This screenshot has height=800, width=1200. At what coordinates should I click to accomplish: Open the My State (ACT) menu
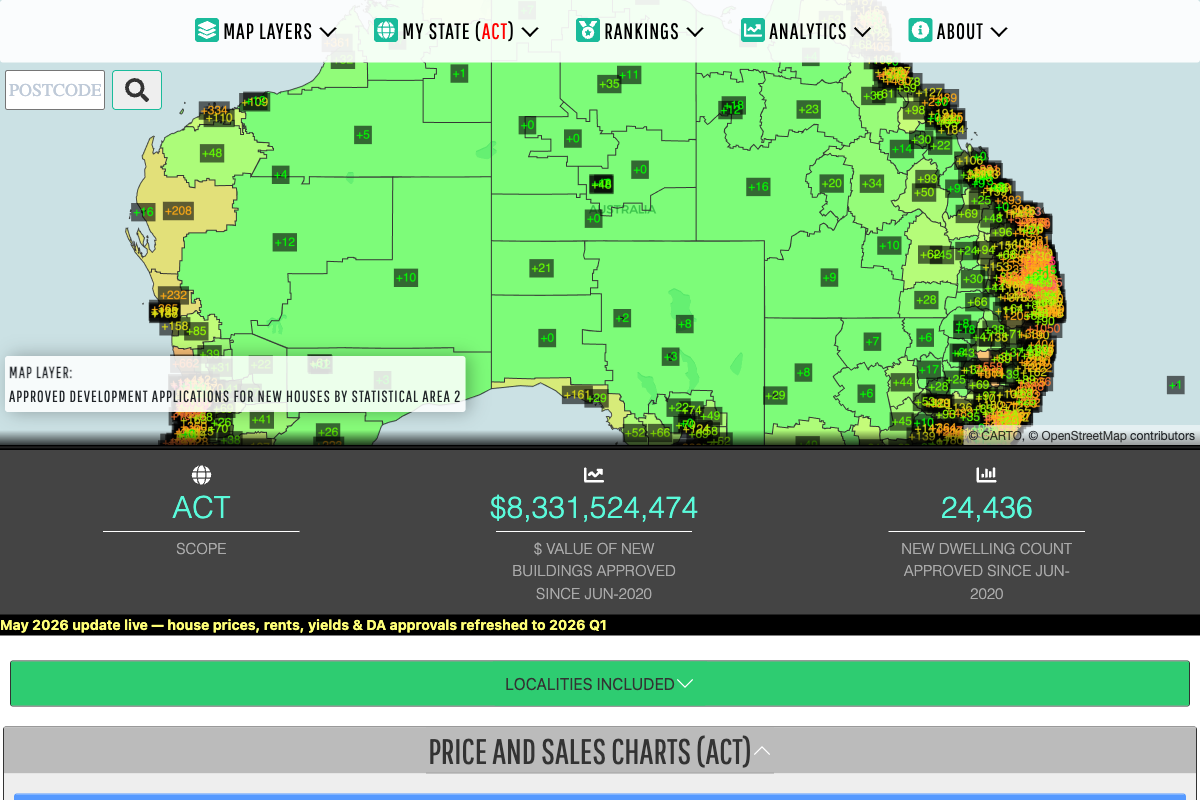(x=457, y=31)
